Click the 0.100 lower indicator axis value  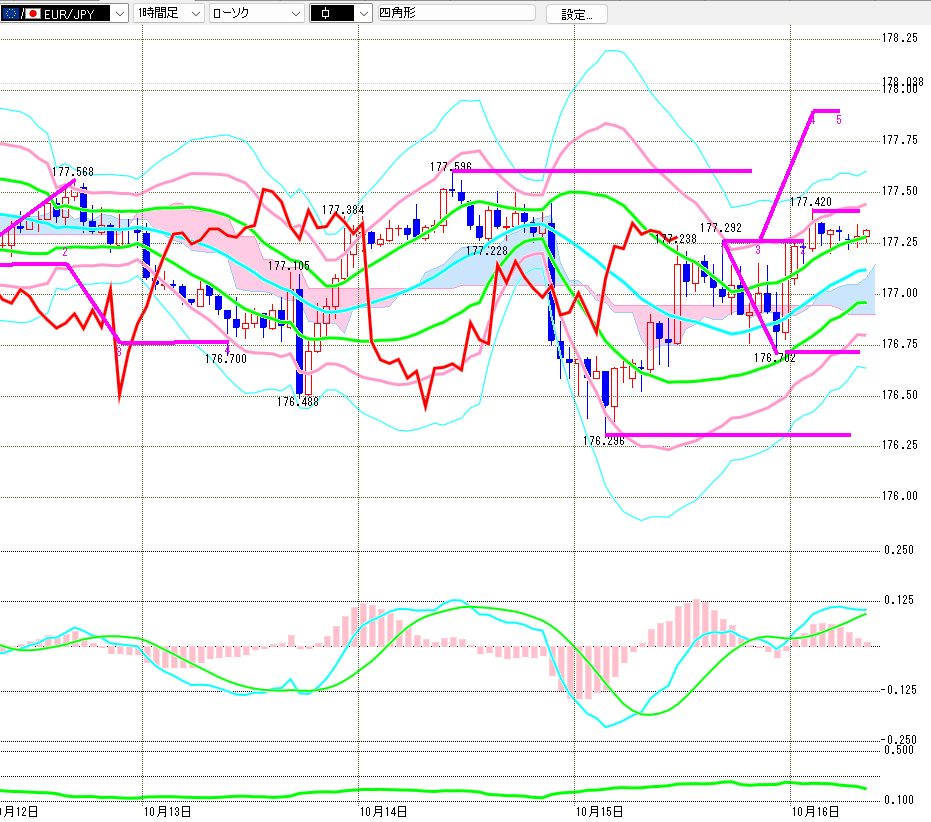[899, 799]
